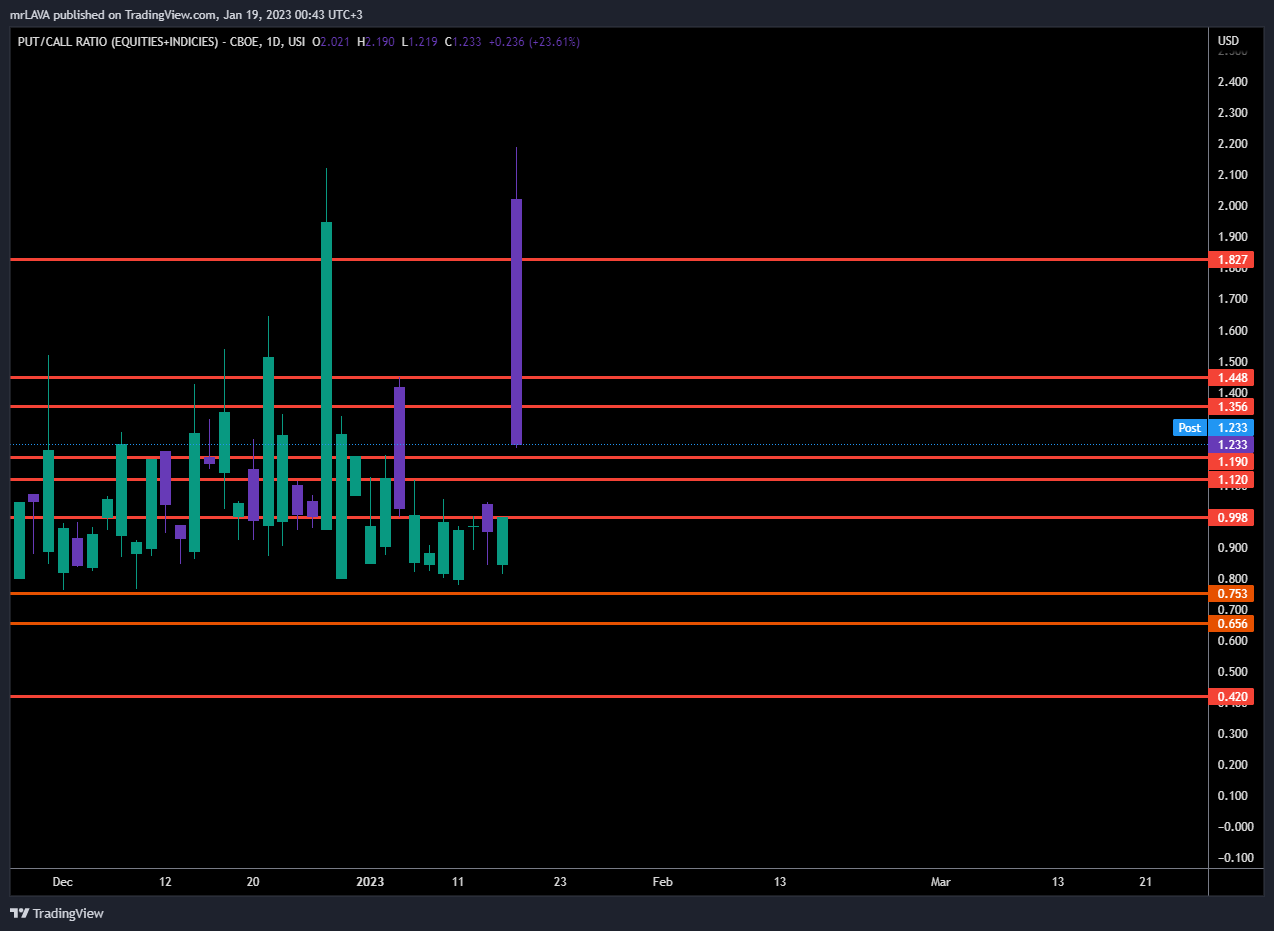Click the 0.900 price axis tick
This screenshot has width=1274, height=931.
click(1233, 548)
